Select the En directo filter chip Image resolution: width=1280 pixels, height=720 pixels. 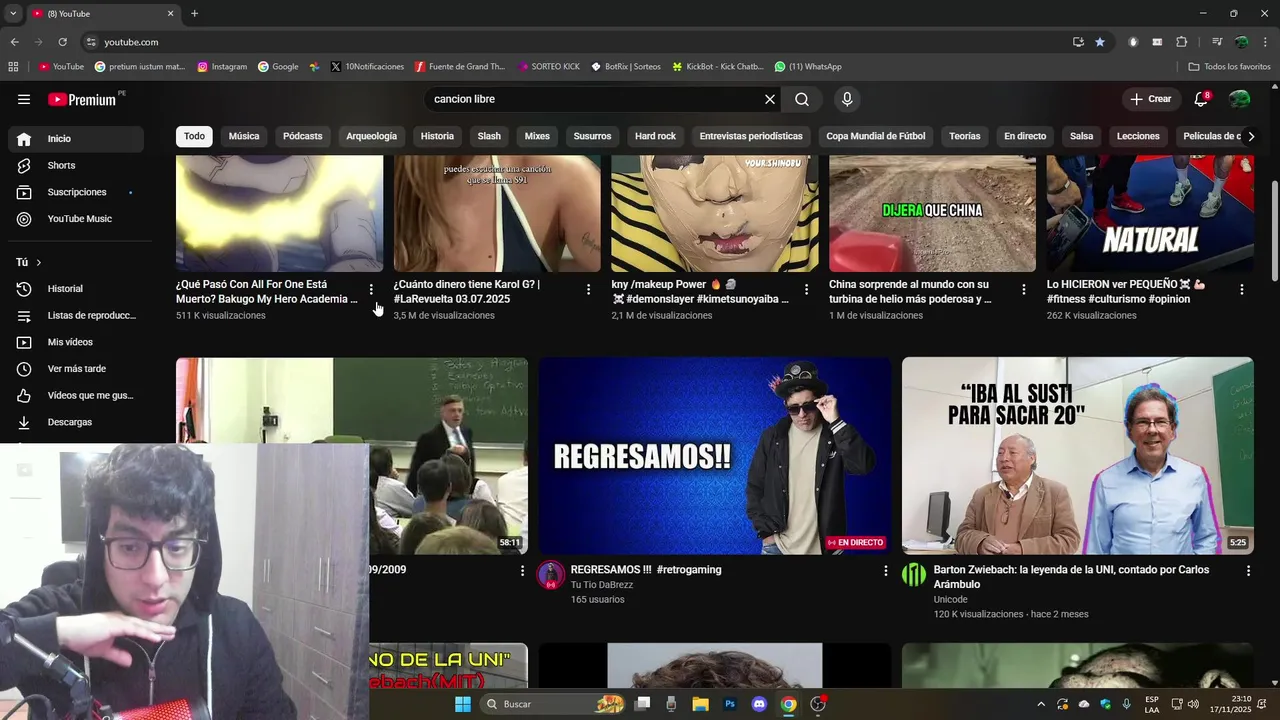1025,136
